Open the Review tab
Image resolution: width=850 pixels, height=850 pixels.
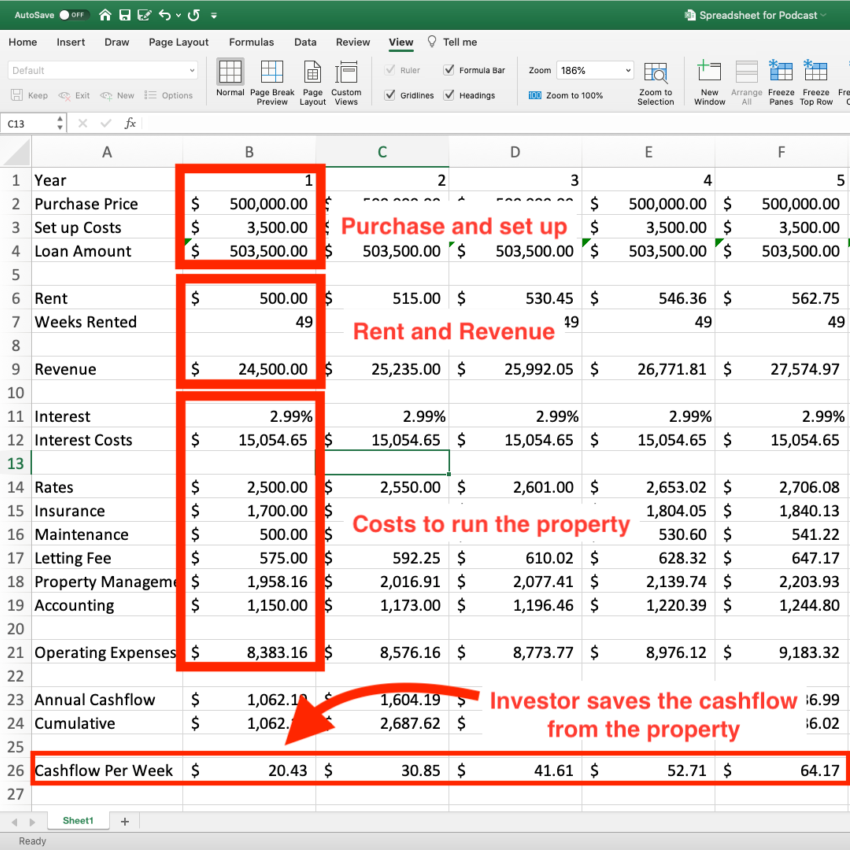353,42
